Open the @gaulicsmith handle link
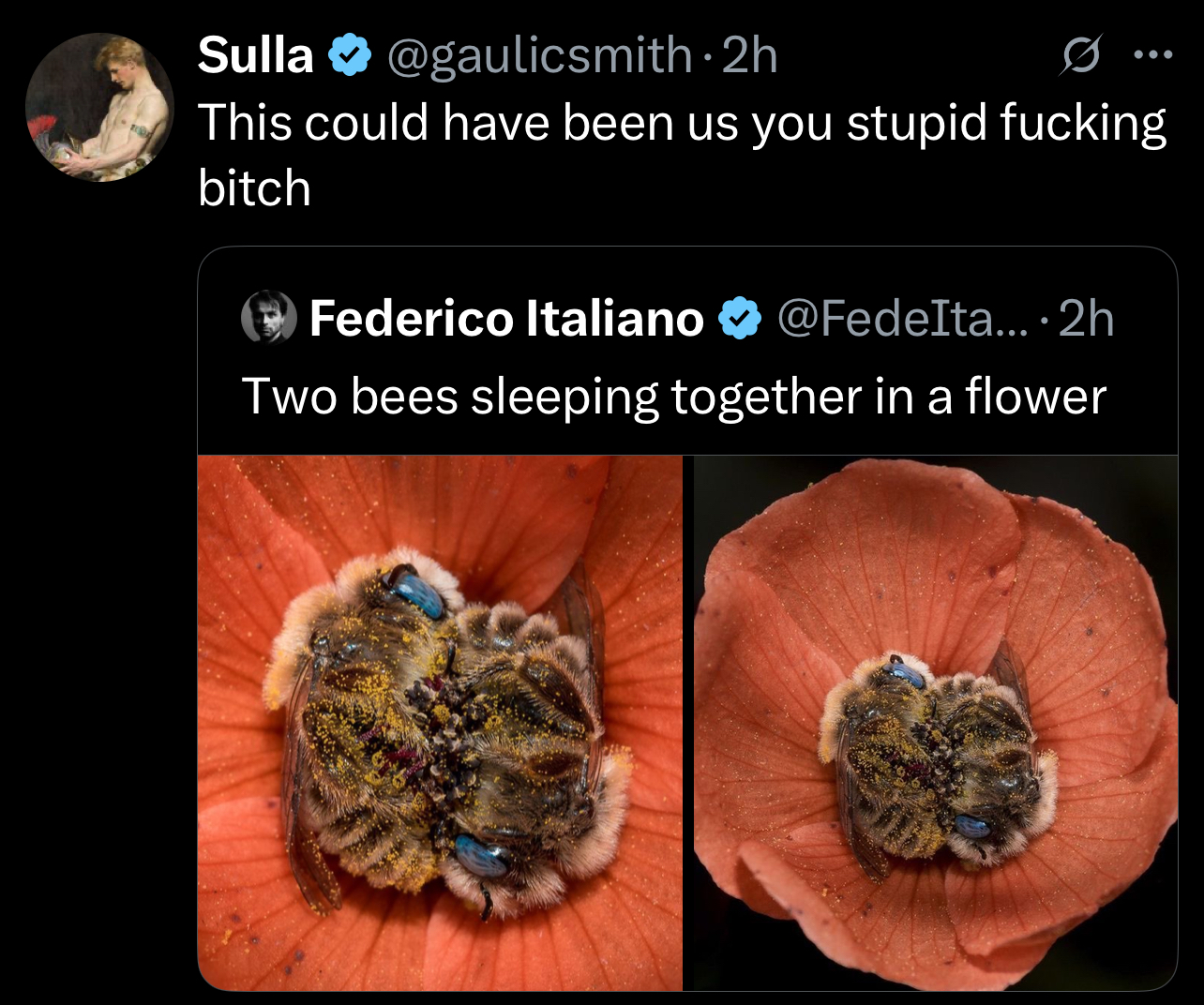The image size is (1204, 1005). point(538,56)
